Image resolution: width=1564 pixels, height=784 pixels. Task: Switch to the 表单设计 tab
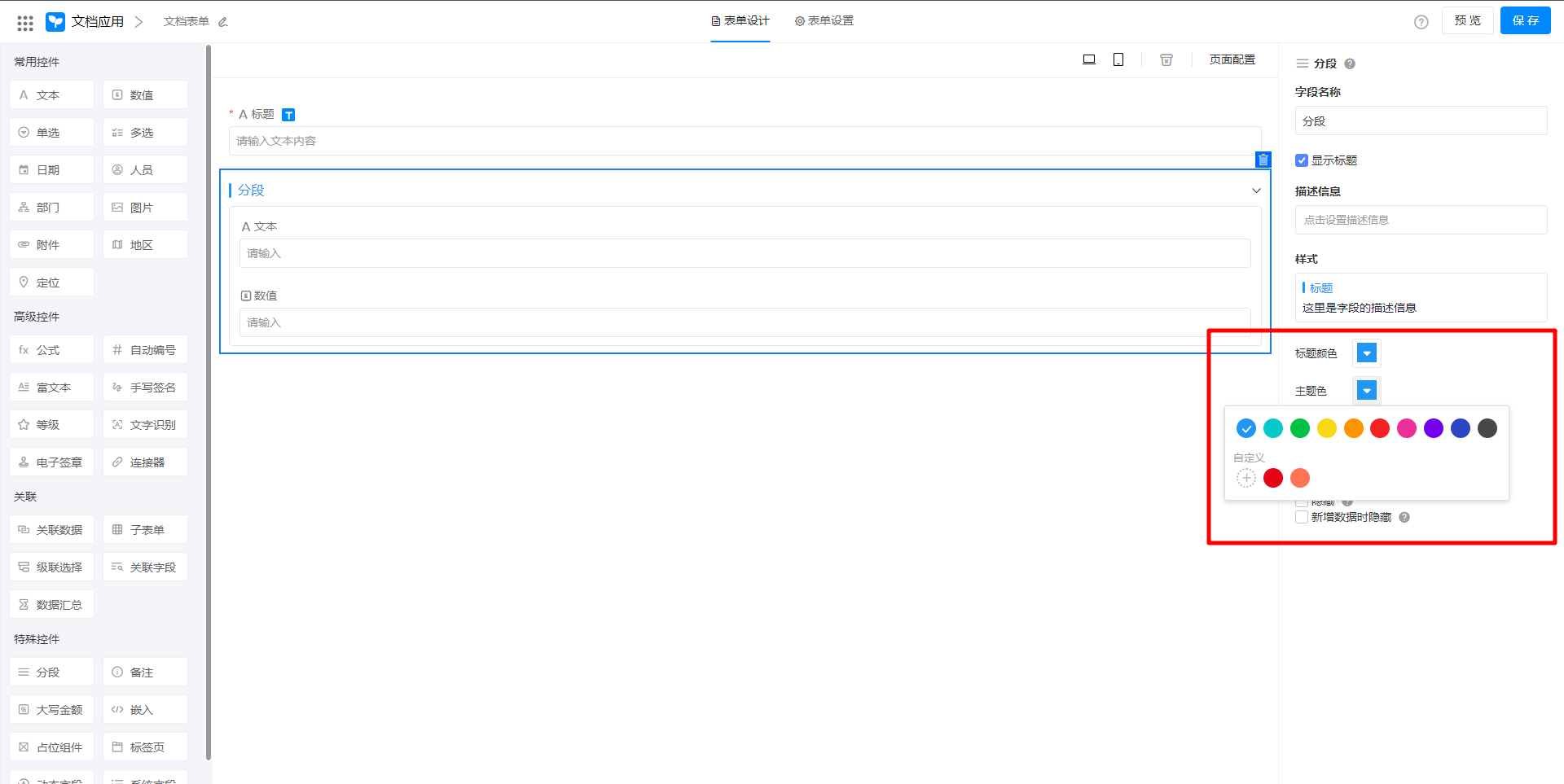pos(740,21)
